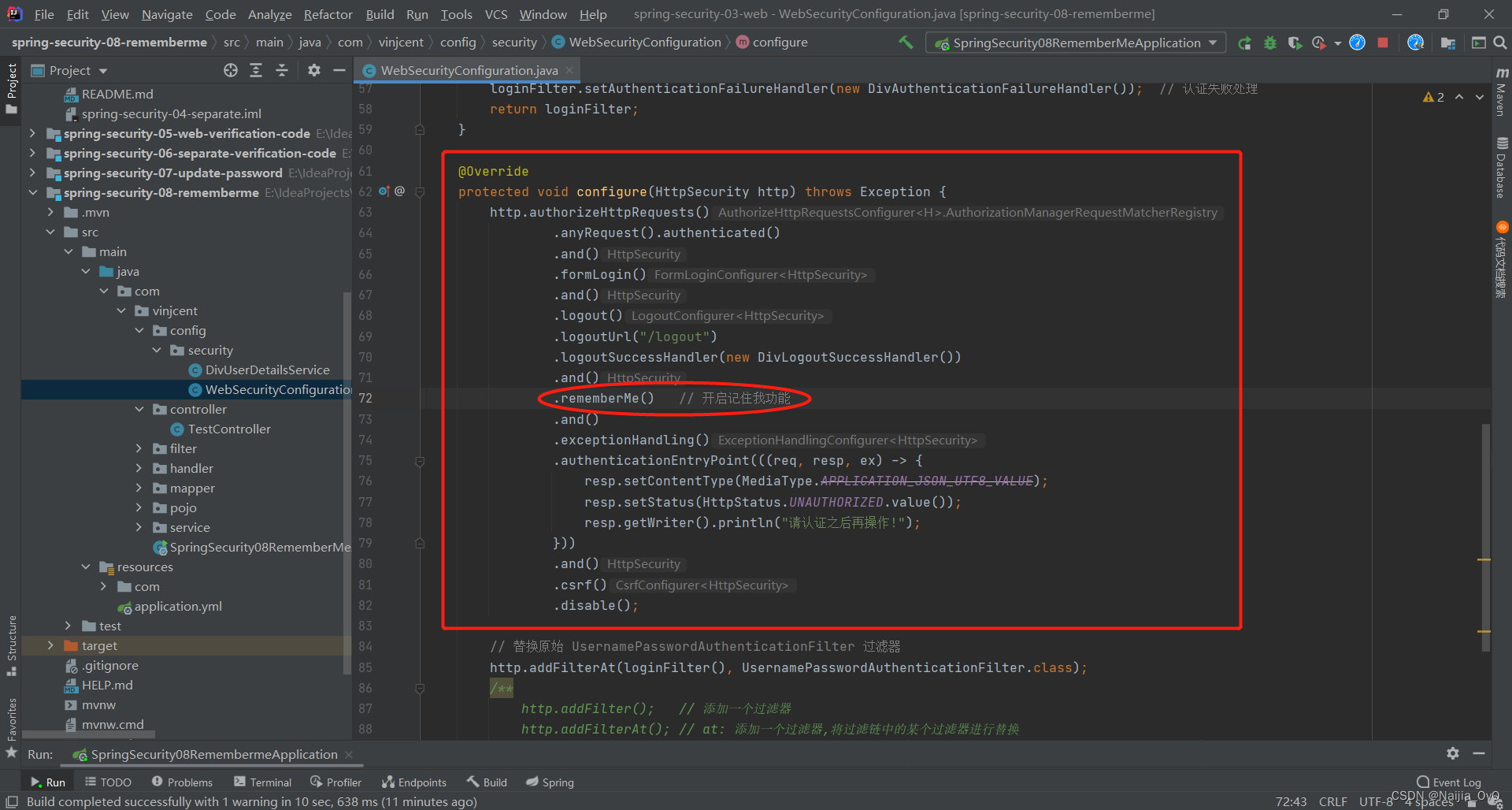This screenshot has width=1512, height=810.
Task: Hide the Project panel
Action: [339, 70]
